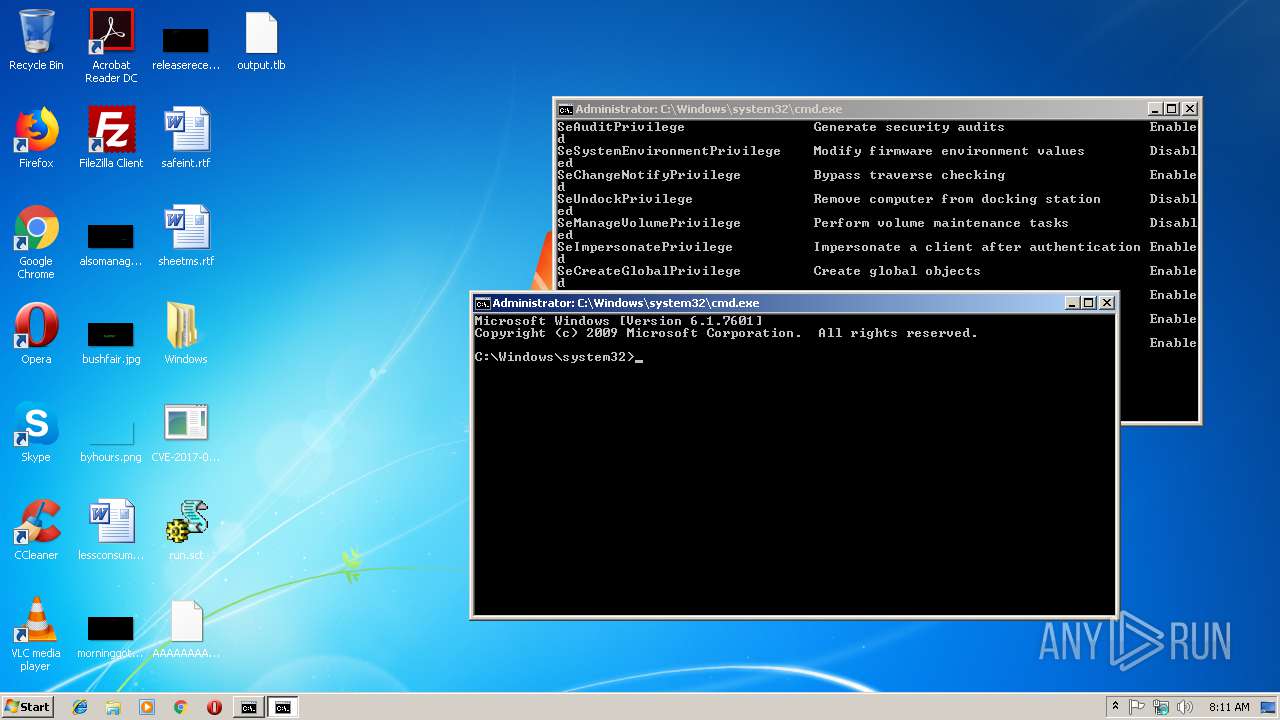
Task: Launch CCleaner desktop shortcut
Action: tap(36, 531)
